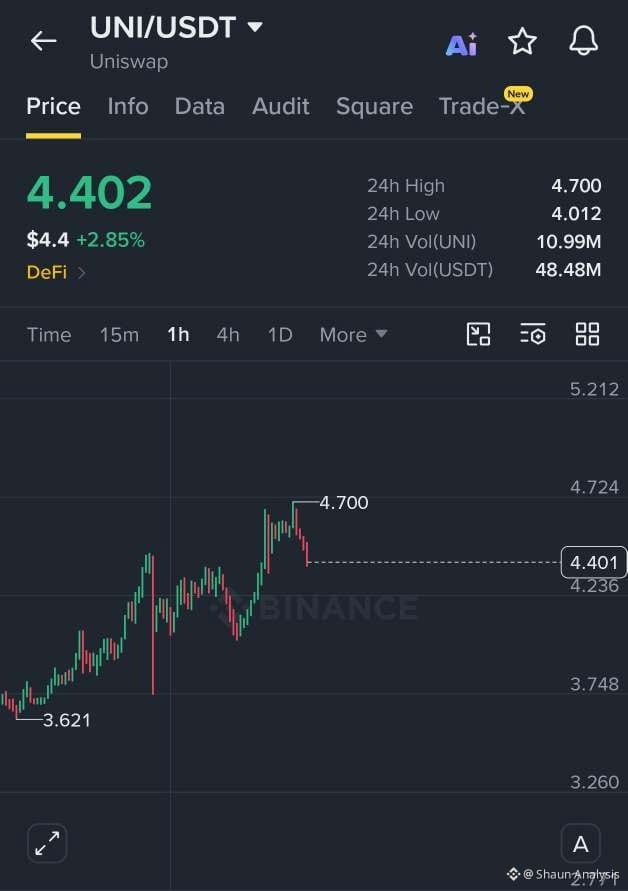Open the grid layout icon
Viewport: 628px width, 891px height.
click(587, 334)
